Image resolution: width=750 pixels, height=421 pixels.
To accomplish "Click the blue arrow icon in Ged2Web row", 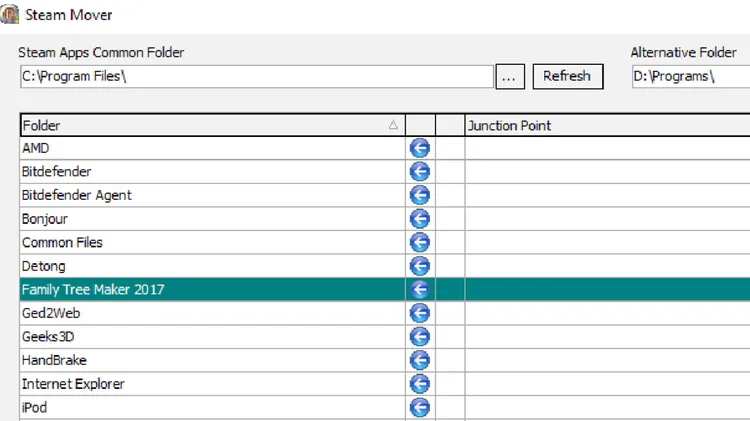I will (x=419, y=313).
